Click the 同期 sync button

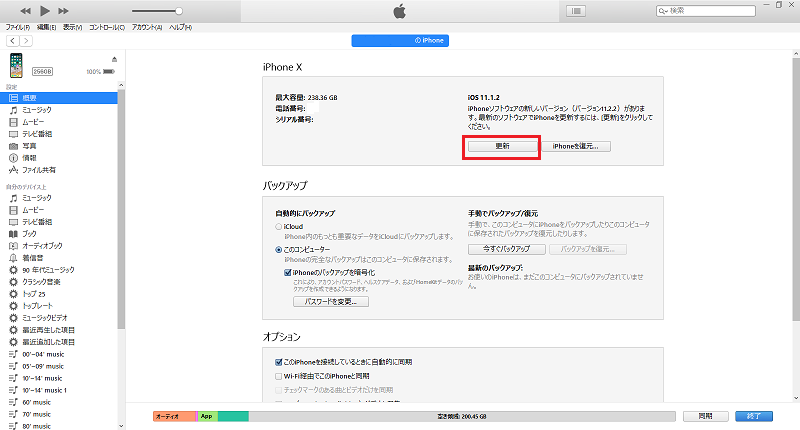pyautogui.click(x=706, y=416)
